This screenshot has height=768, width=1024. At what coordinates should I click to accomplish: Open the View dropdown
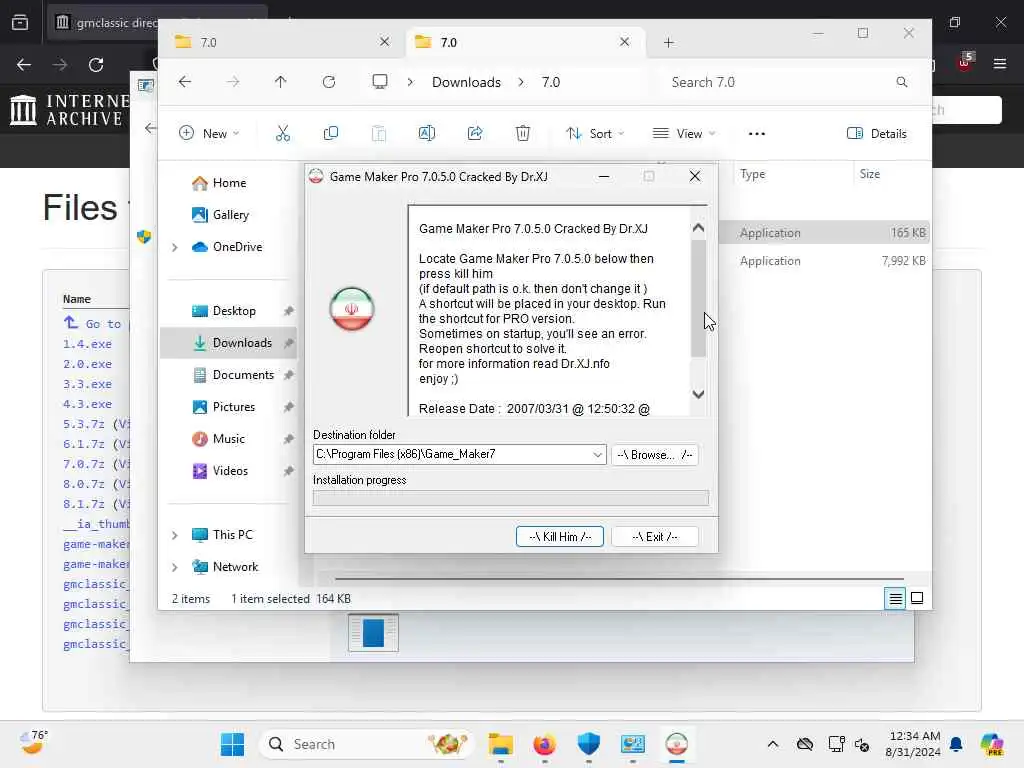pyautogui.click(x=684, y=134)
